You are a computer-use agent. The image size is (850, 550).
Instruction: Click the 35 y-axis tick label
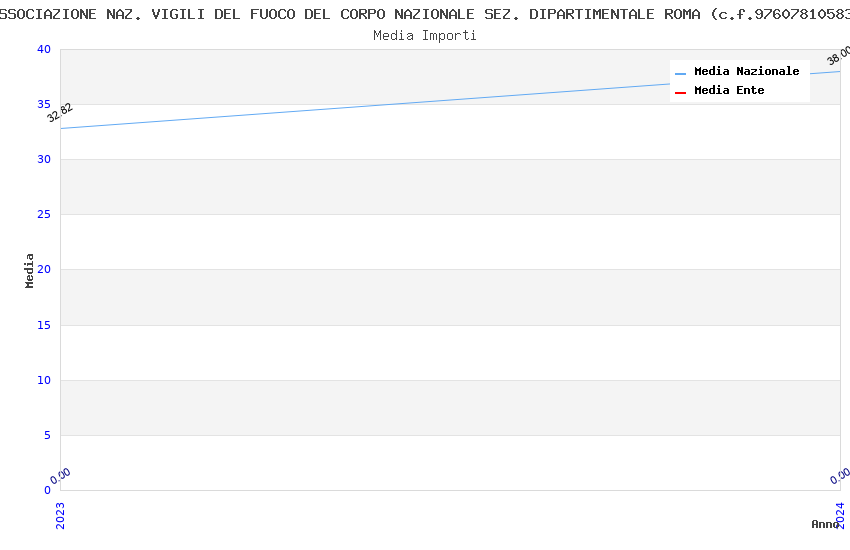44,104
